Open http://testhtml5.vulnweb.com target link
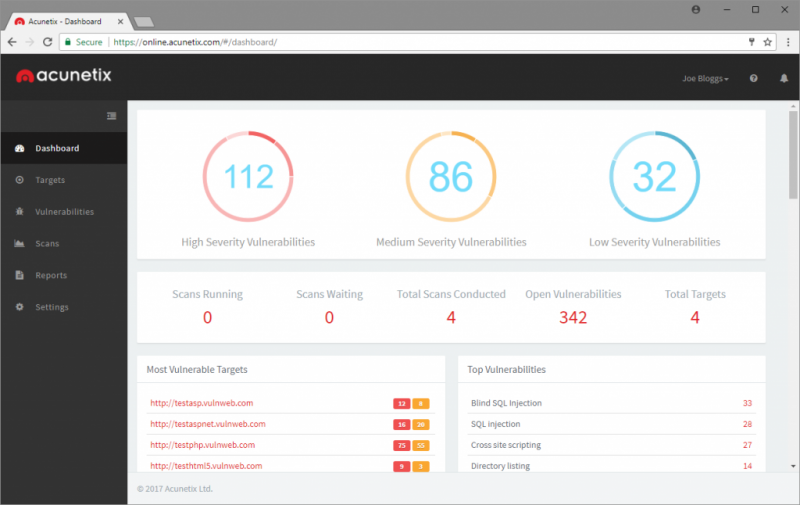 (x=206, y=466)
